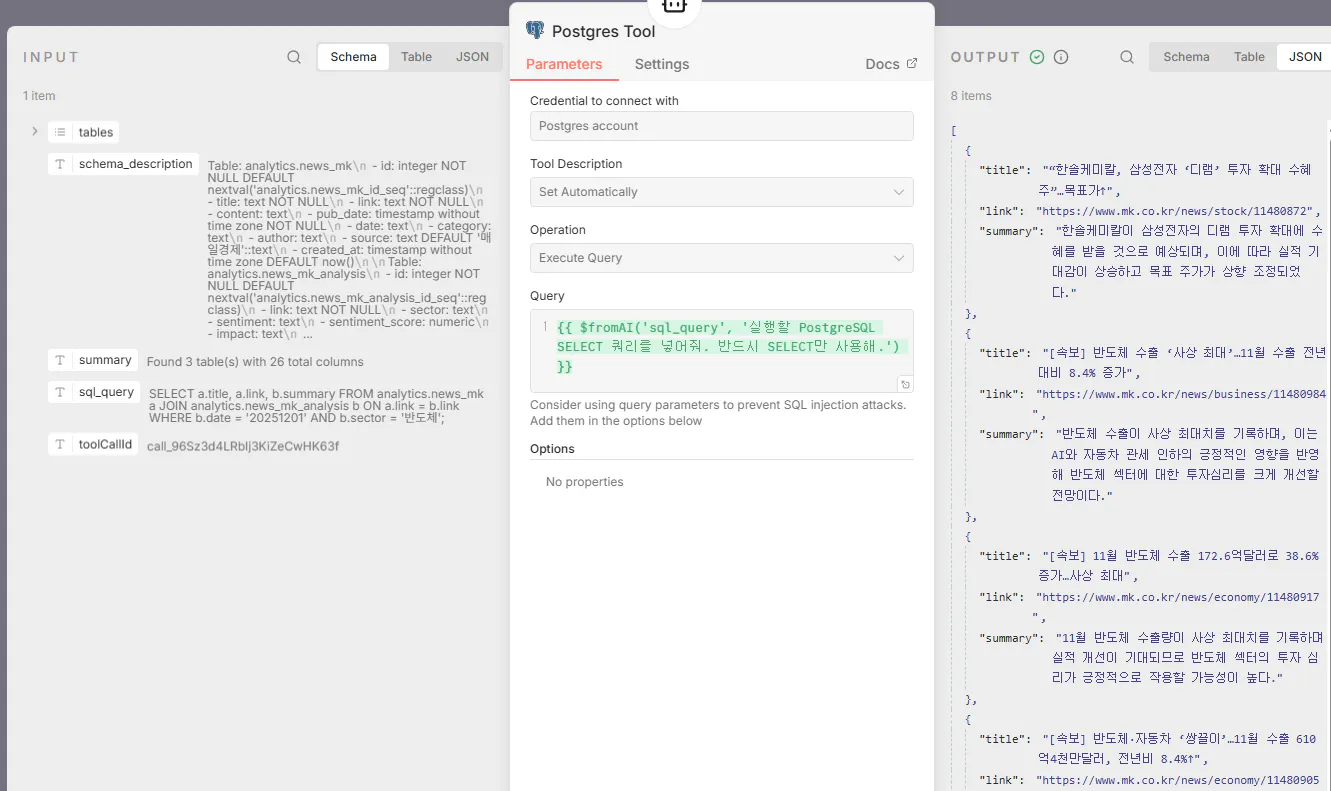Select the sql_query field pill
The height and width of the screenshot is (791, 1331).
(x=94, y=392)
